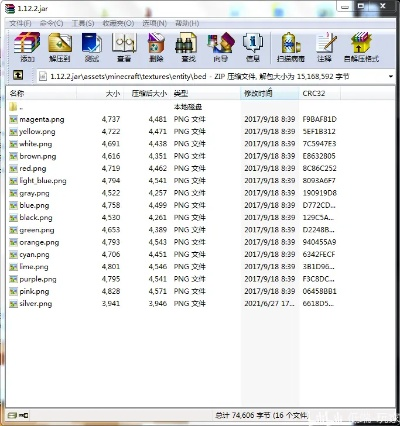Viewport: 400px width, 426px height.
Task: Select white.png file name
Action: point(36,144)
